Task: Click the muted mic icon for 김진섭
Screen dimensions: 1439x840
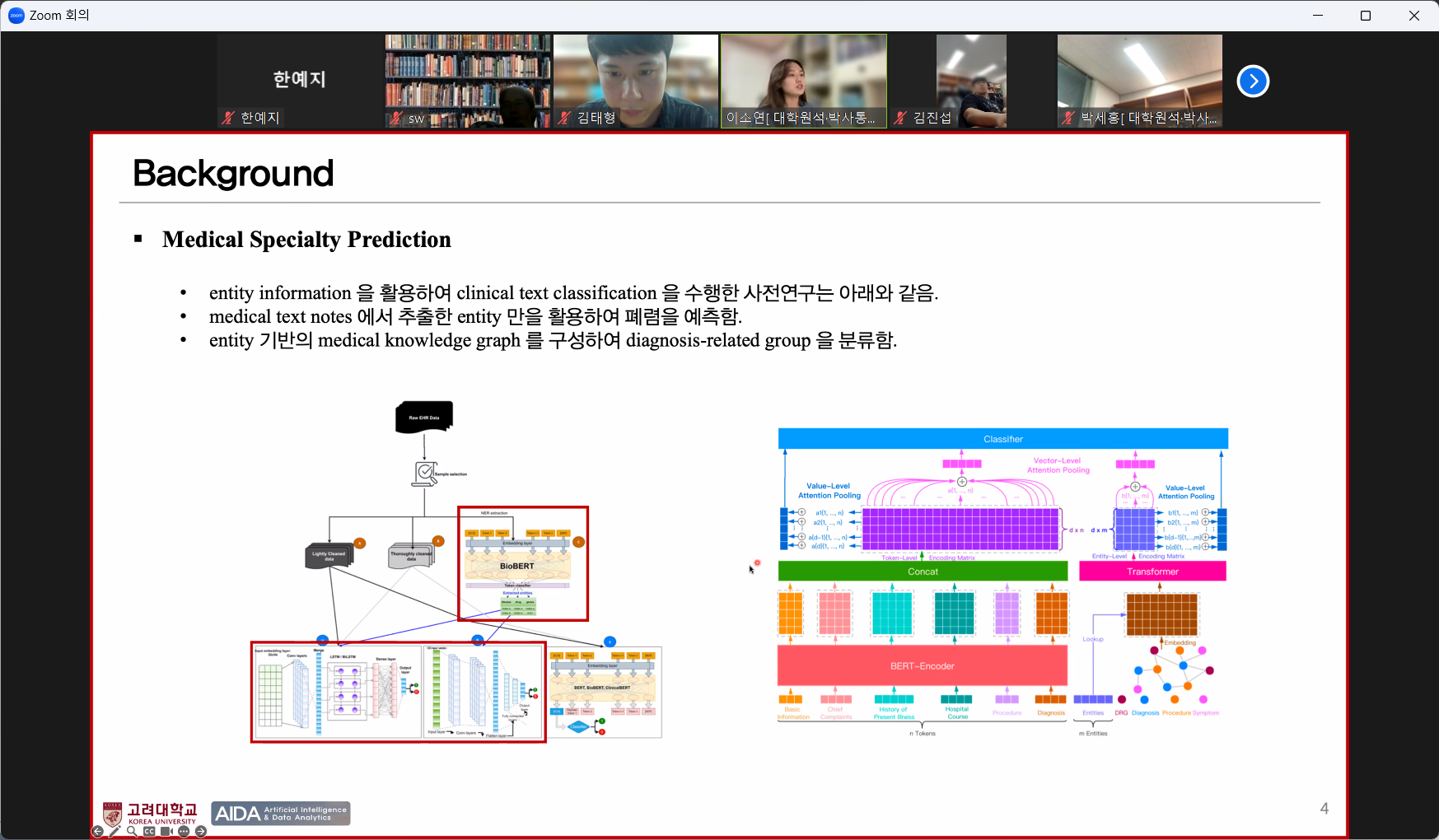Action: point(901,118)
